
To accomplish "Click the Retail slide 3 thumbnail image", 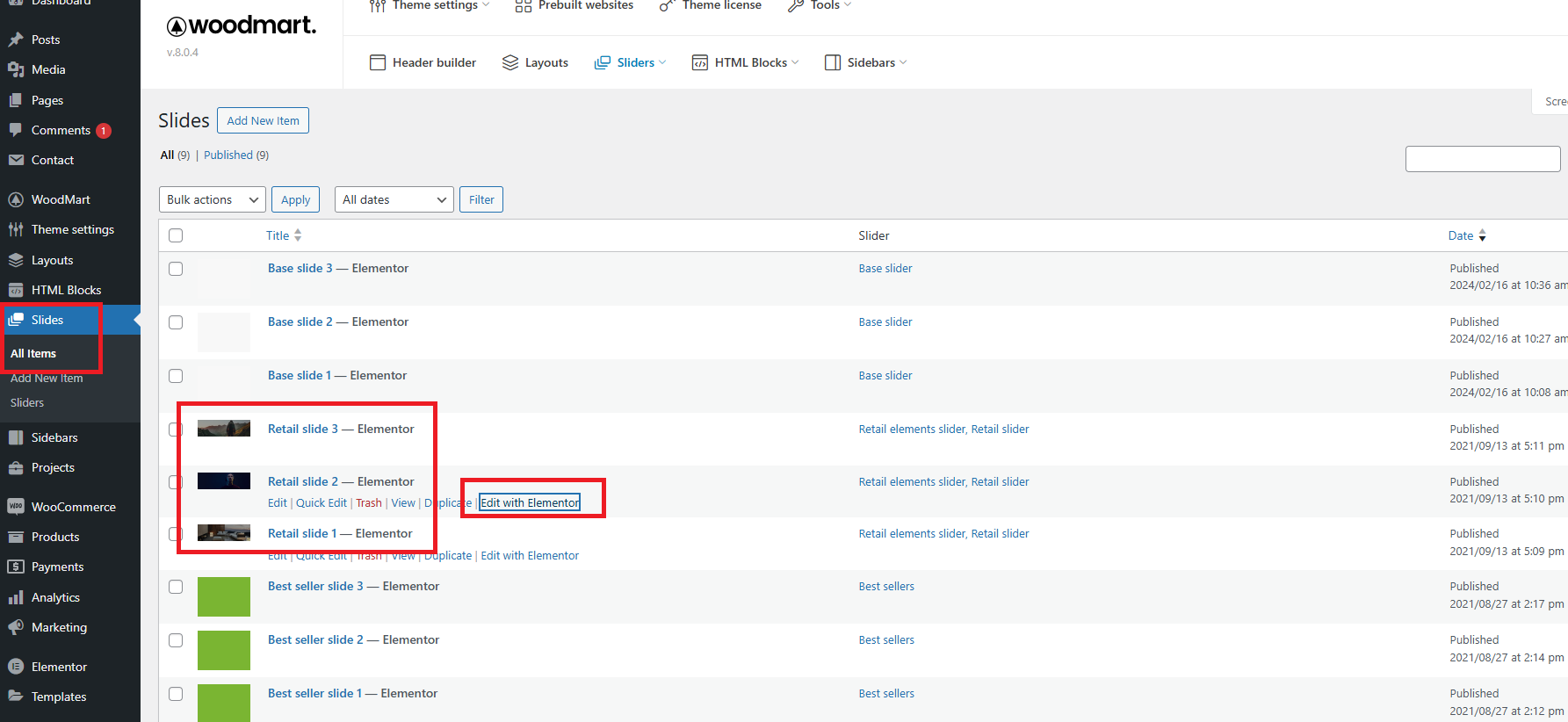I will click(224, 429).
